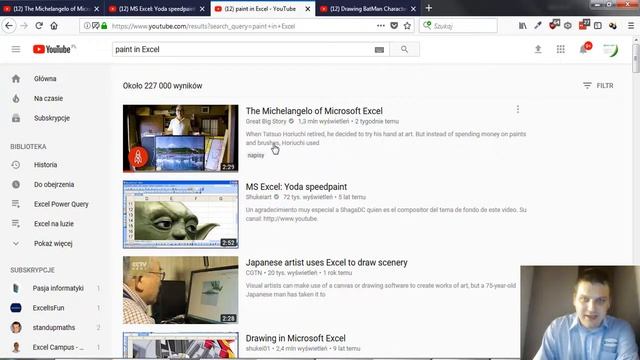This screenshot has height=360, width=640.
Task: Open the YouTube apps grid icon
Action: click(x=560, y=49)
